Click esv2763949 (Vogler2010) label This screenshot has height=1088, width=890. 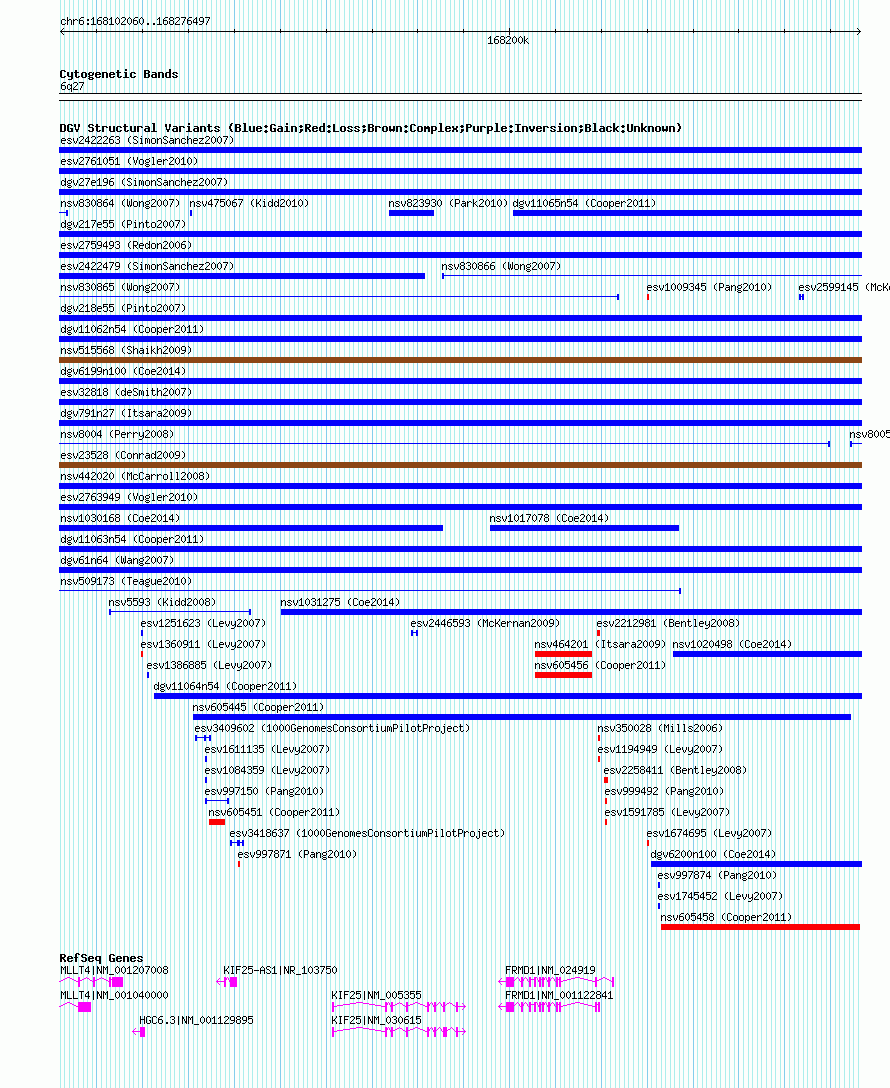pos(129,498)
